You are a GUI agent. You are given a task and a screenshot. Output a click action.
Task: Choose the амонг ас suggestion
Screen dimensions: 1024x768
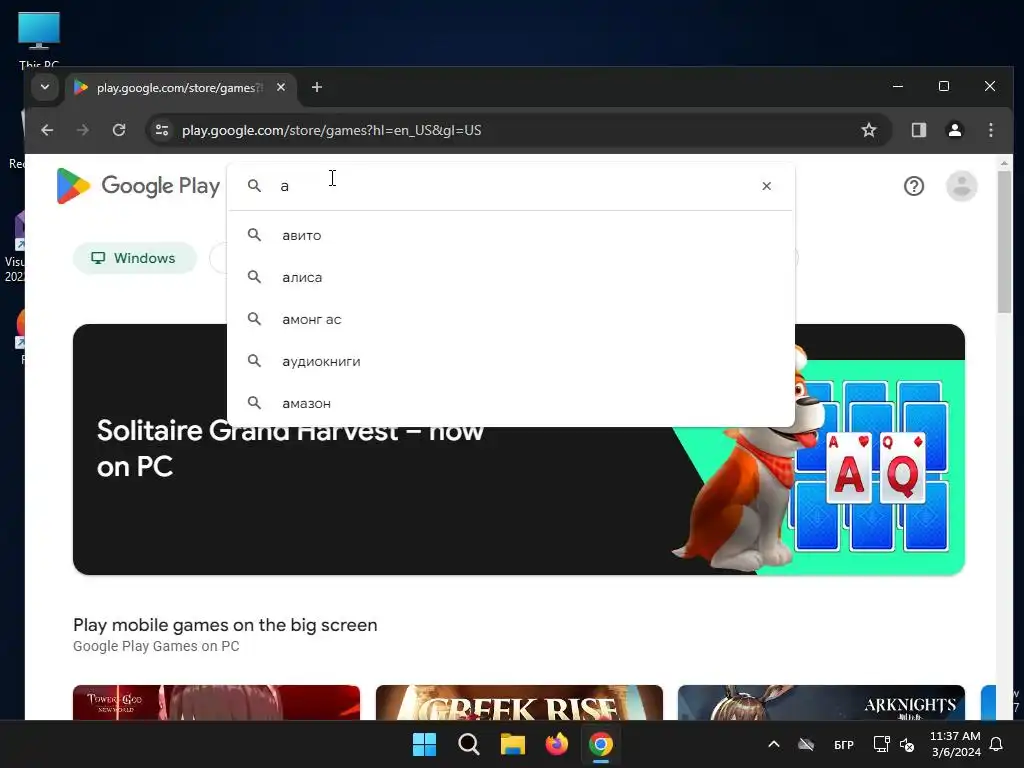(x=511, y=319)
